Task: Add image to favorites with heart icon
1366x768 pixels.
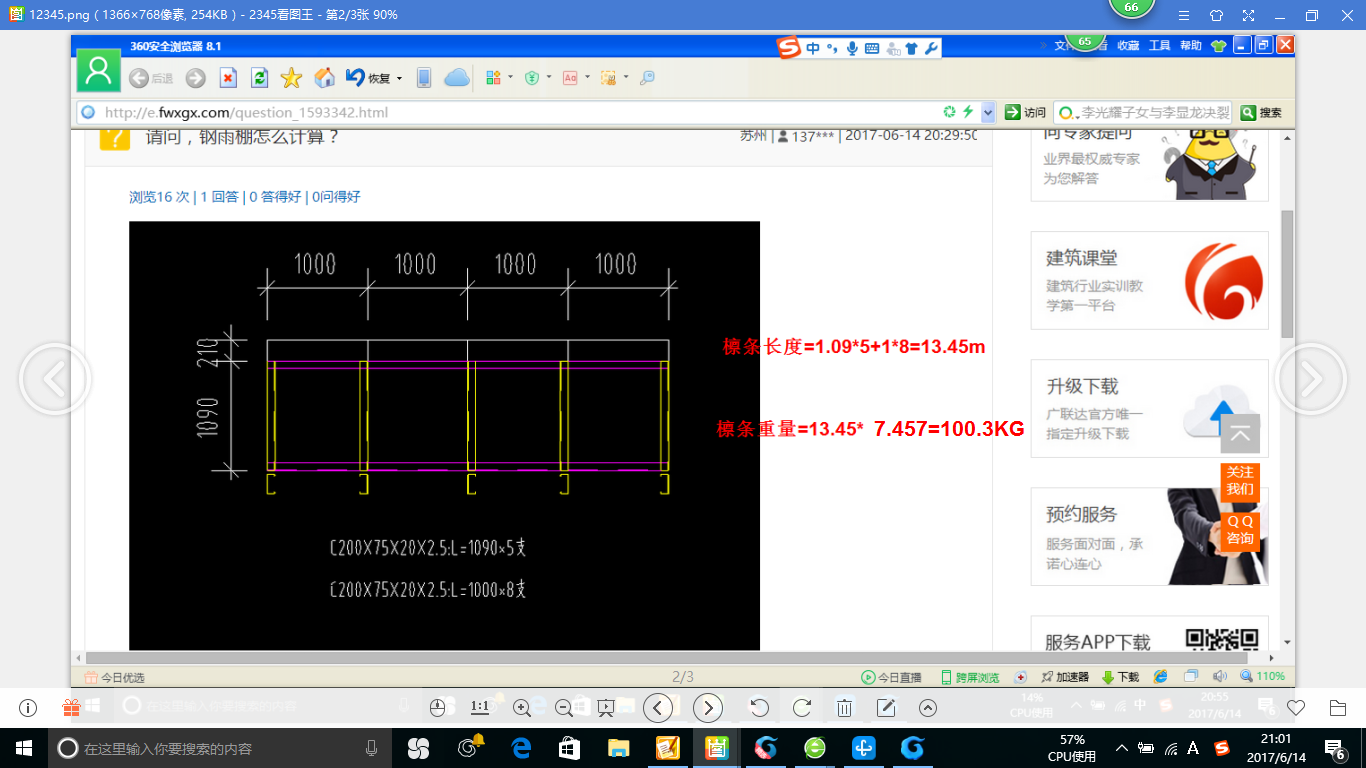Action: (1296, 708)
